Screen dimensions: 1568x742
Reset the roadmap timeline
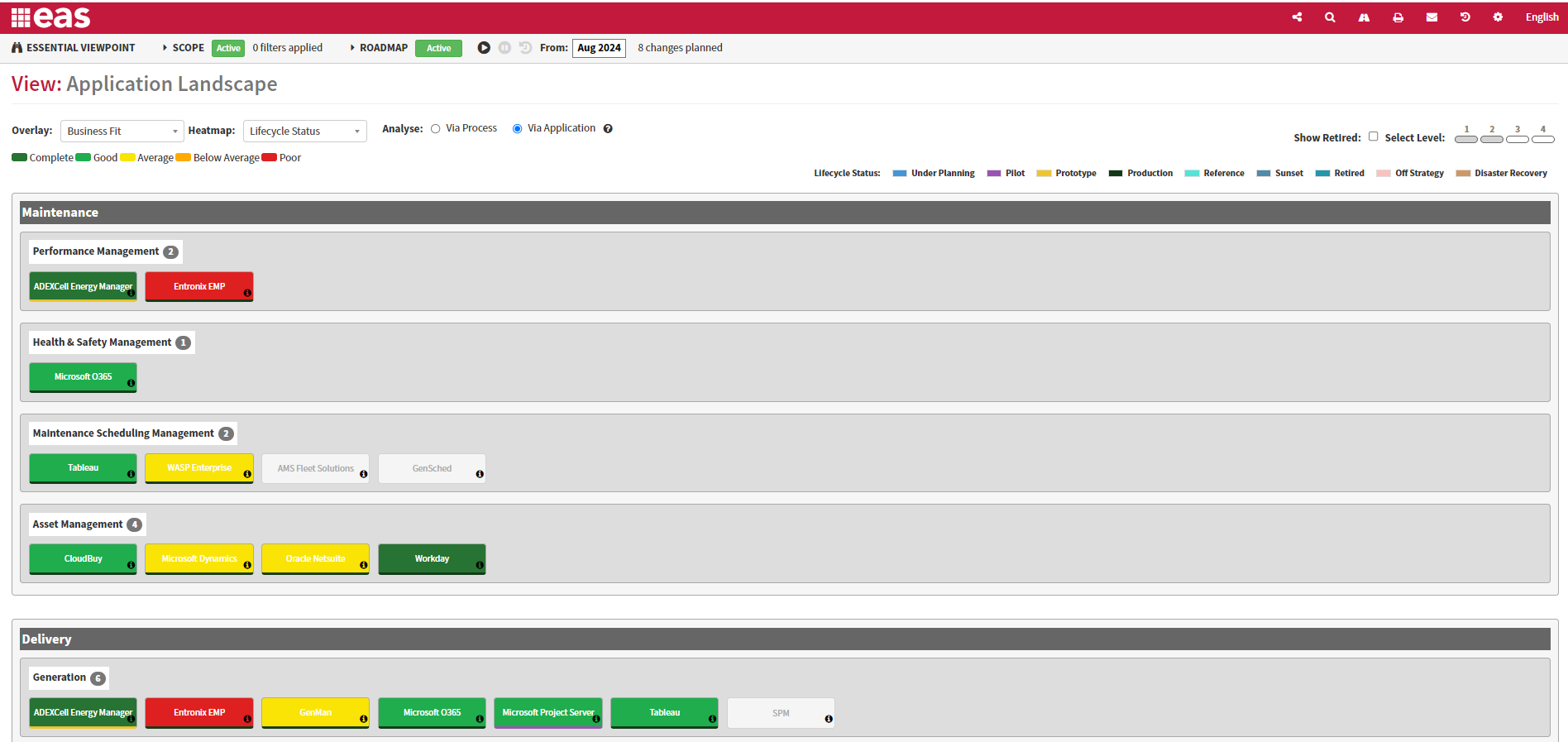[x=525, y=48]
